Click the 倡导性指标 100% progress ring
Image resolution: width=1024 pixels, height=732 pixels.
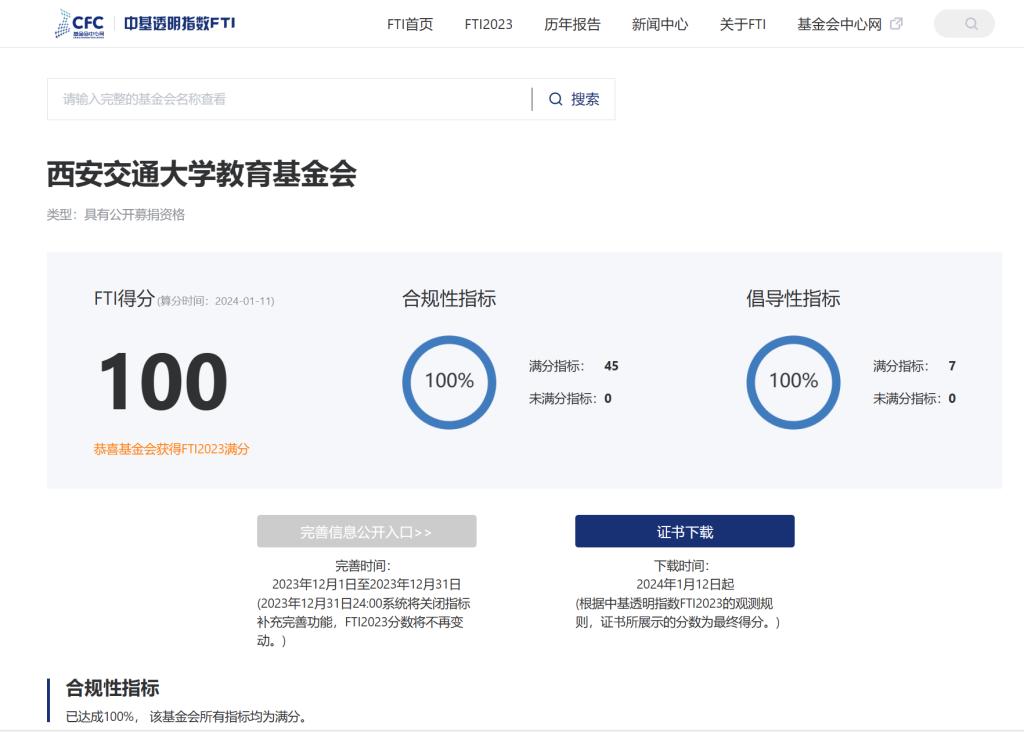(793, 381)
